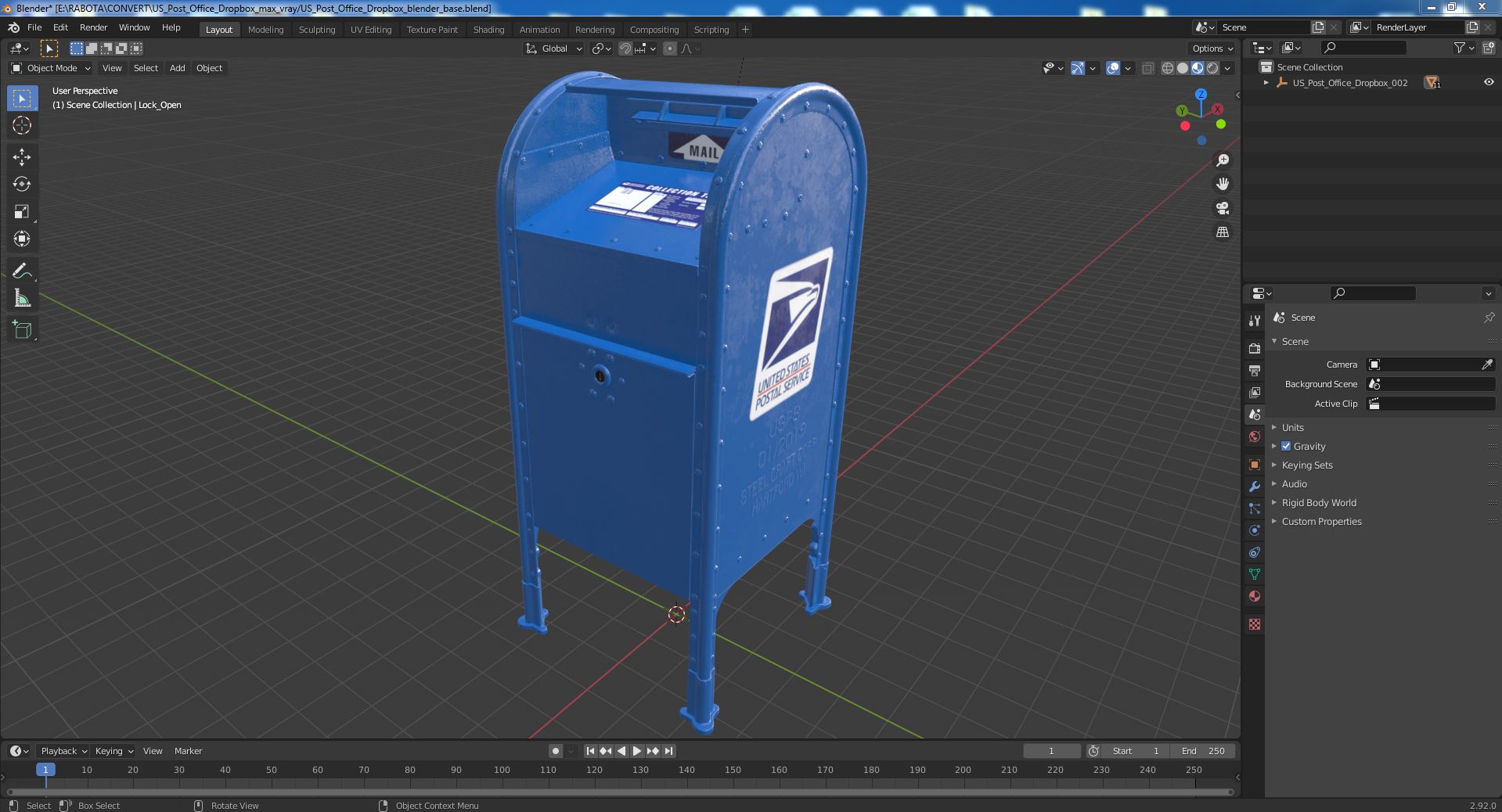This screenshot has width=1502, height=812.
Task: Select the Scale tool
Action: pyautogui.click(x=22, y=212)
